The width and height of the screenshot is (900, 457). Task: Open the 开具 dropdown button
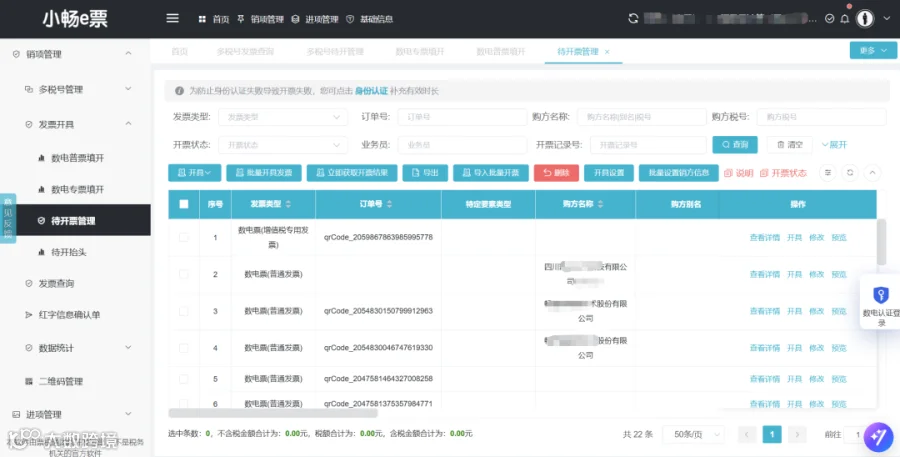coord(195,173)
